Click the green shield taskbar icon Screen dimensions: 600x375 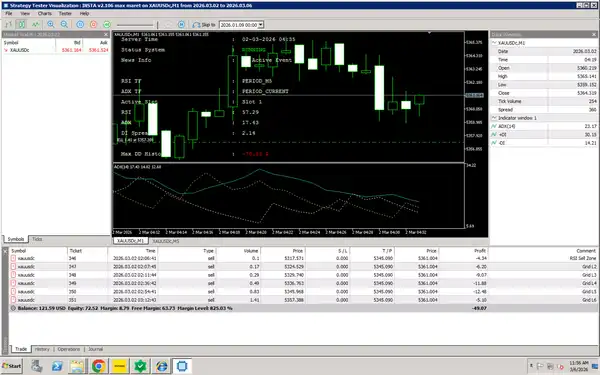[x=140, y=366]
